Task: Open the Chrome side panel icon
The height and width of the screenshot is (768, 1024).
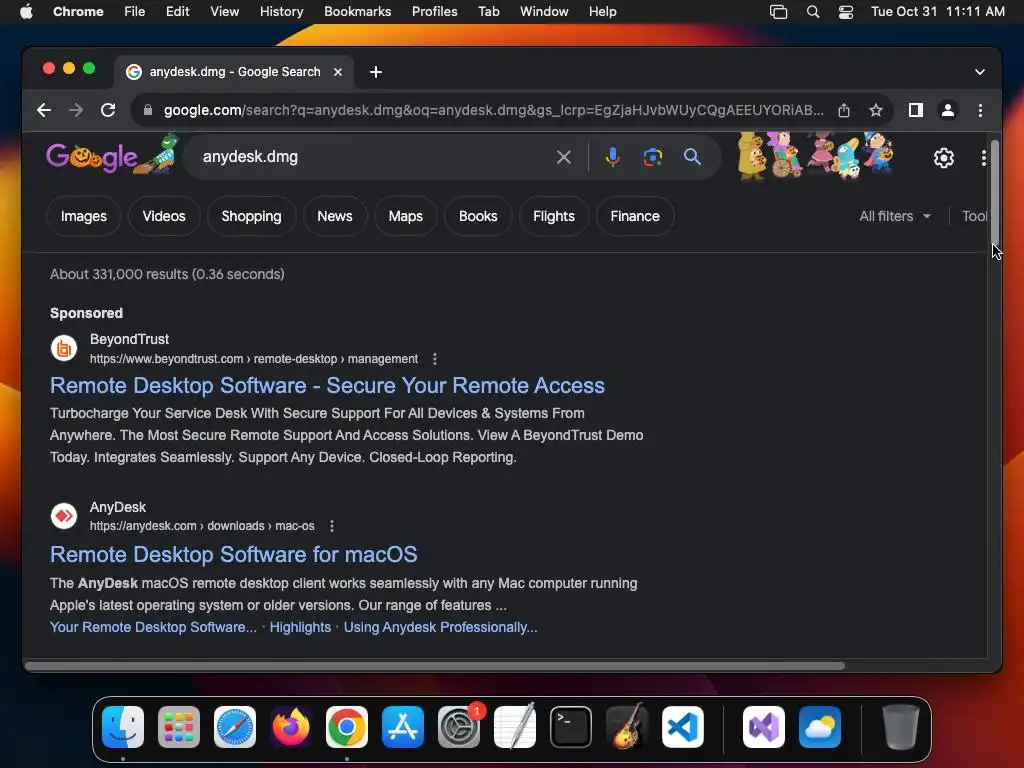Action: tap(916, 110)
